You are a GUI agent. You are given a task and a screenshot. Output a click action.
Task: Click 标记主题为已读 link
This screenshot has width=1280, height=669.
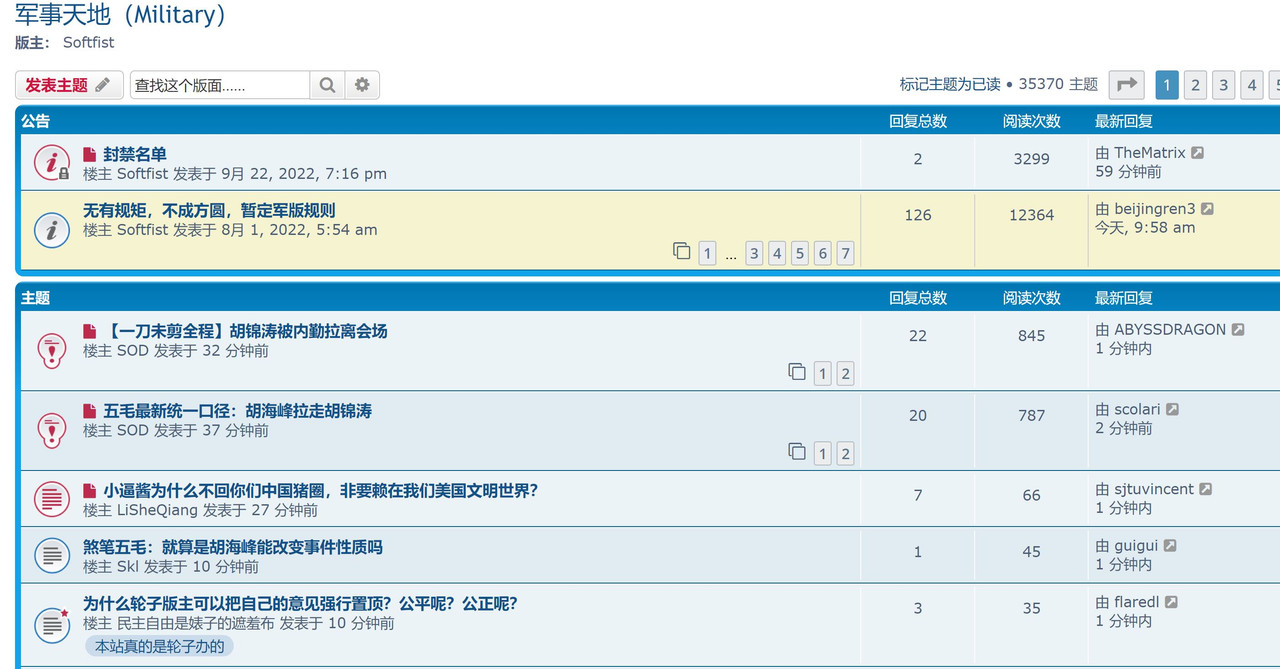[950, 85]
